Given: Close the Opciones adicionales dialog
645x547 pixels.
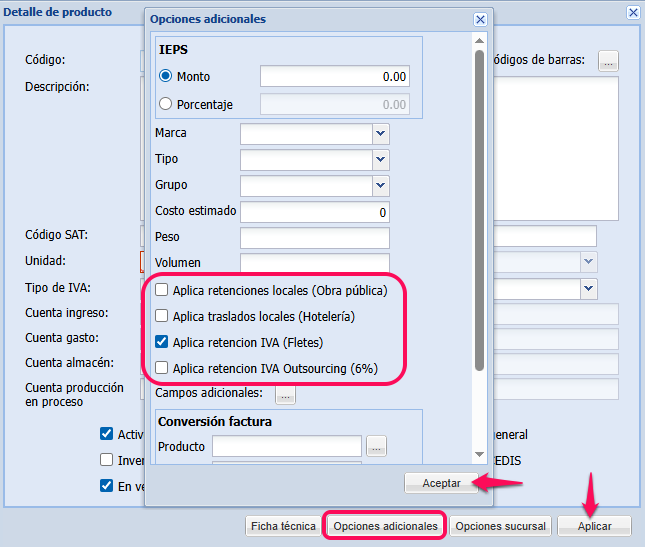Looking at the screenshot, I should click(x=480, y=19).
